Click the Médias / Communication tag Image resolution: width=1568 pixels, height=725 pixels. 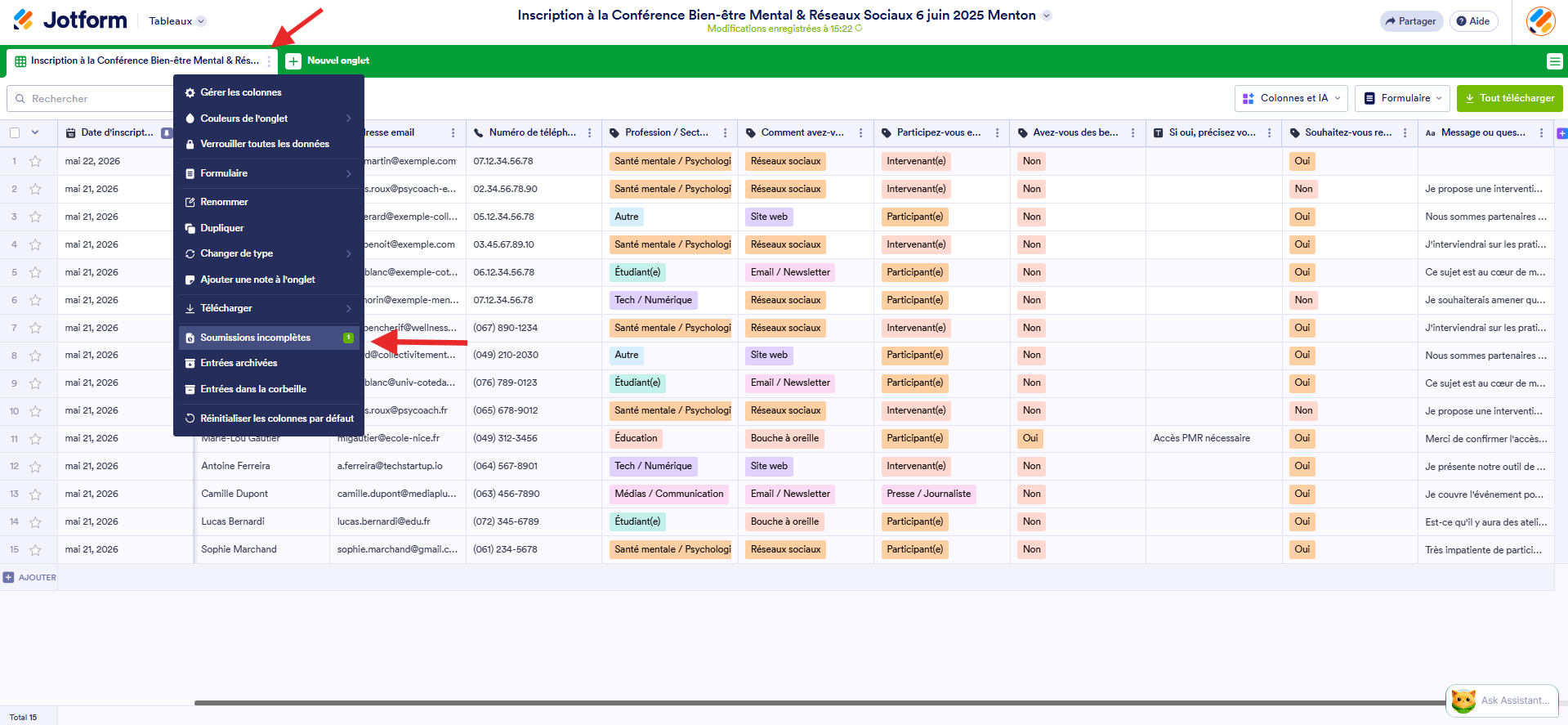(x=669, y=495)
